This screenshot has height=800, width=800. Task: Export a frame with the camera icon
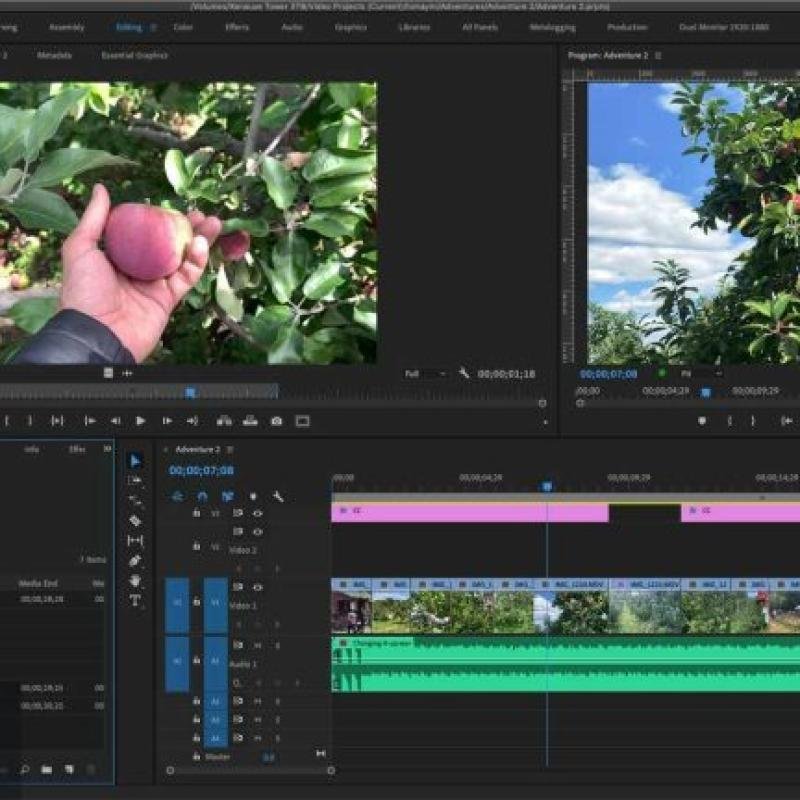277,421
